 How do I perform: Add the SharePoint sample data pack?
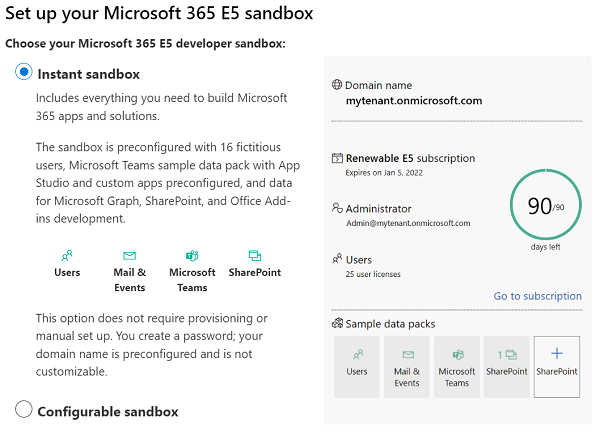click(x=557, y=366)
